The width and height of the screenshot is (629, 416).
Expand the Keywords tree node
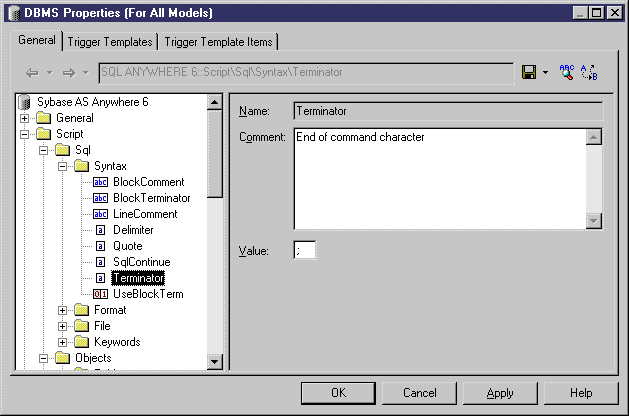[x=62, y=343]
